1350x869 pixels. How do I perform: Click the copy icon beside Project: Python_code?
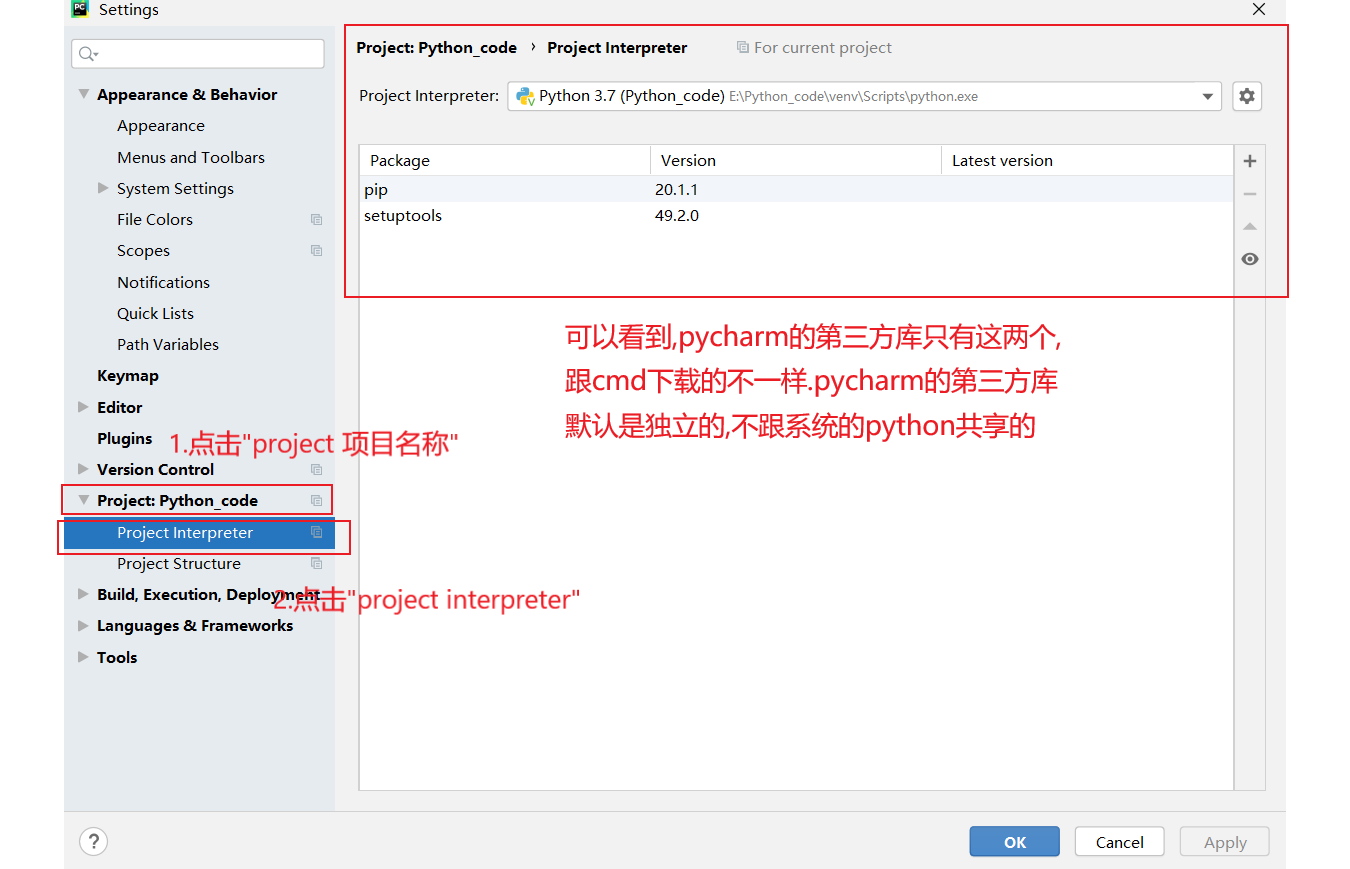click(316, 501)
